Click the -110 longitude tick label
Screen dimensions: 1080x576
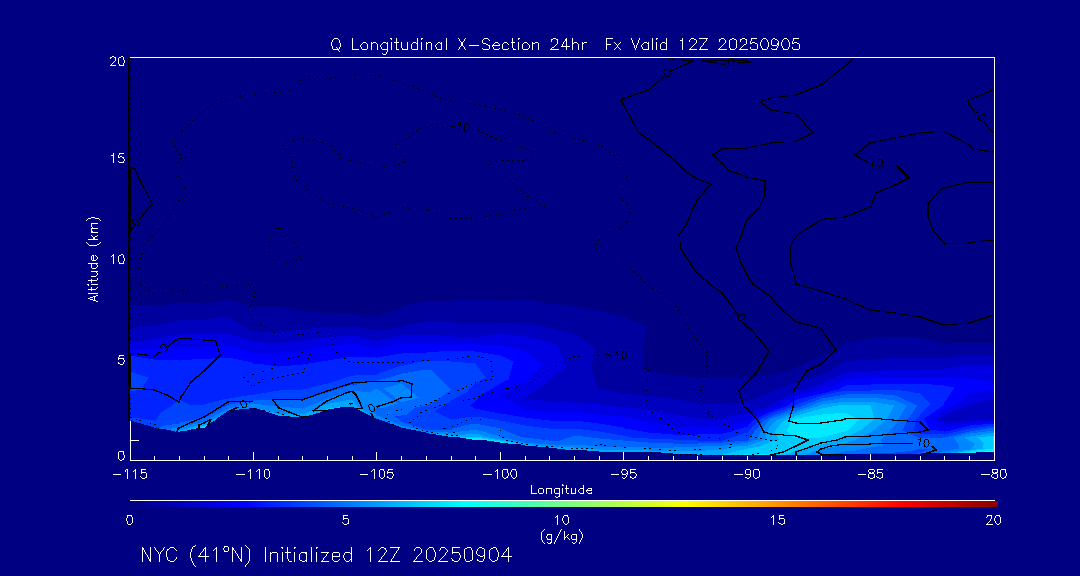tap(253, 475)
